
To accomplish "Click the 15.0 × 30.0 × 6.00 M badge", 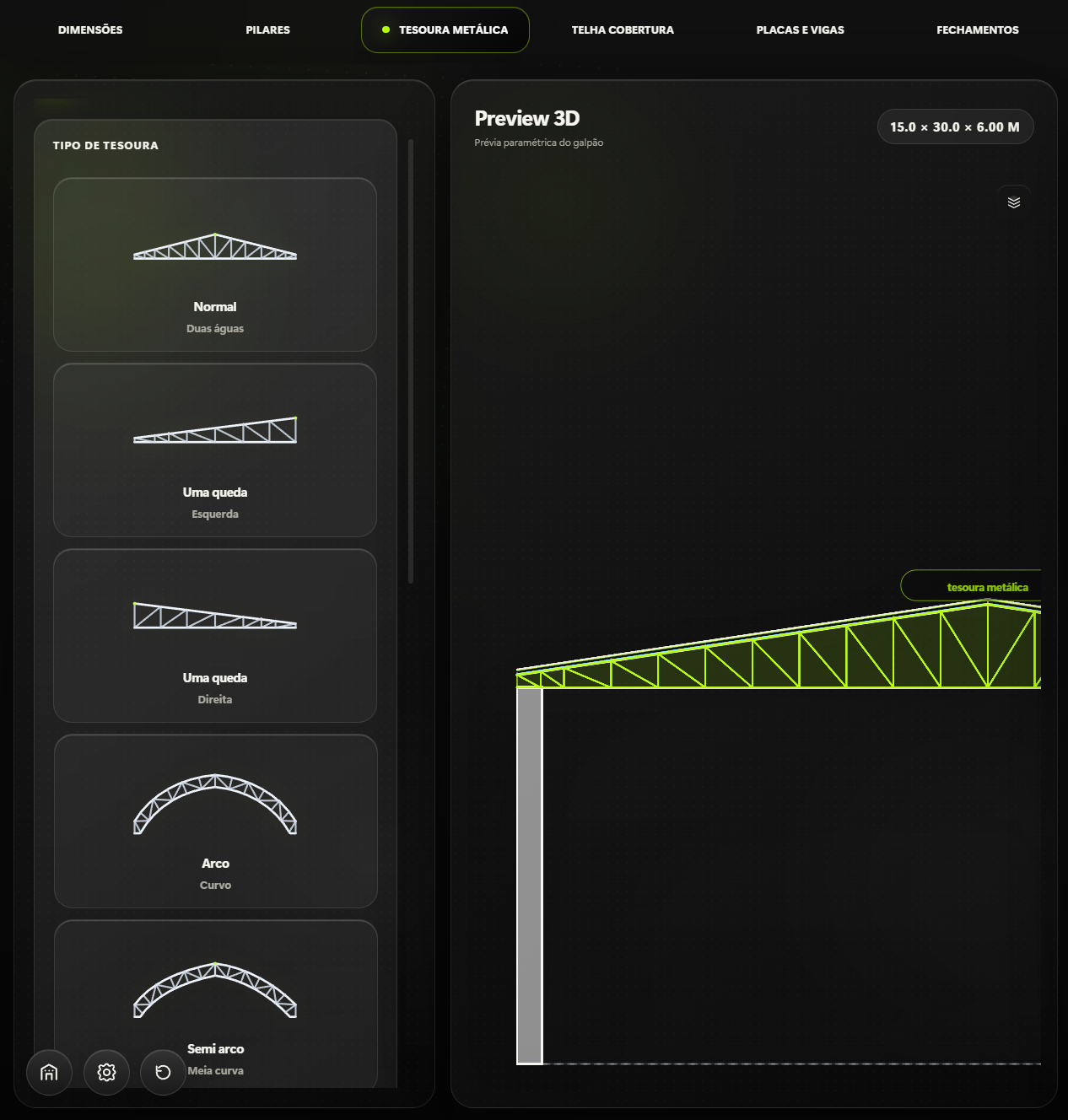I will (955, 127).
